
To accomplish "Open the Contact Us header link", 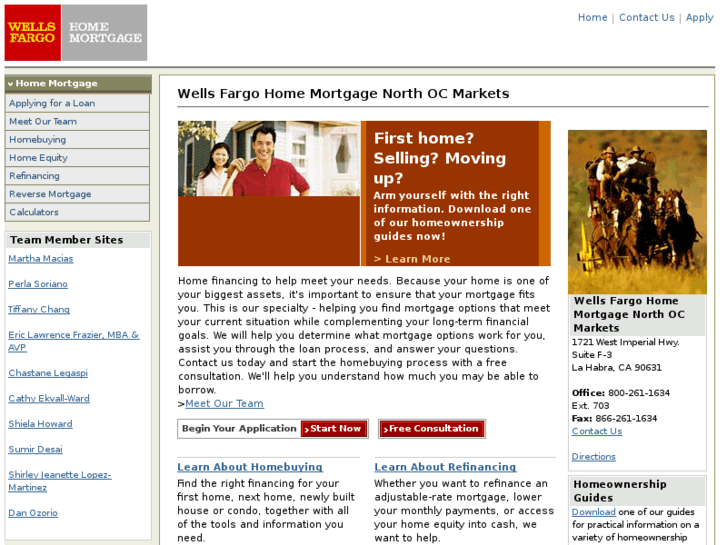I will point(646,18).
